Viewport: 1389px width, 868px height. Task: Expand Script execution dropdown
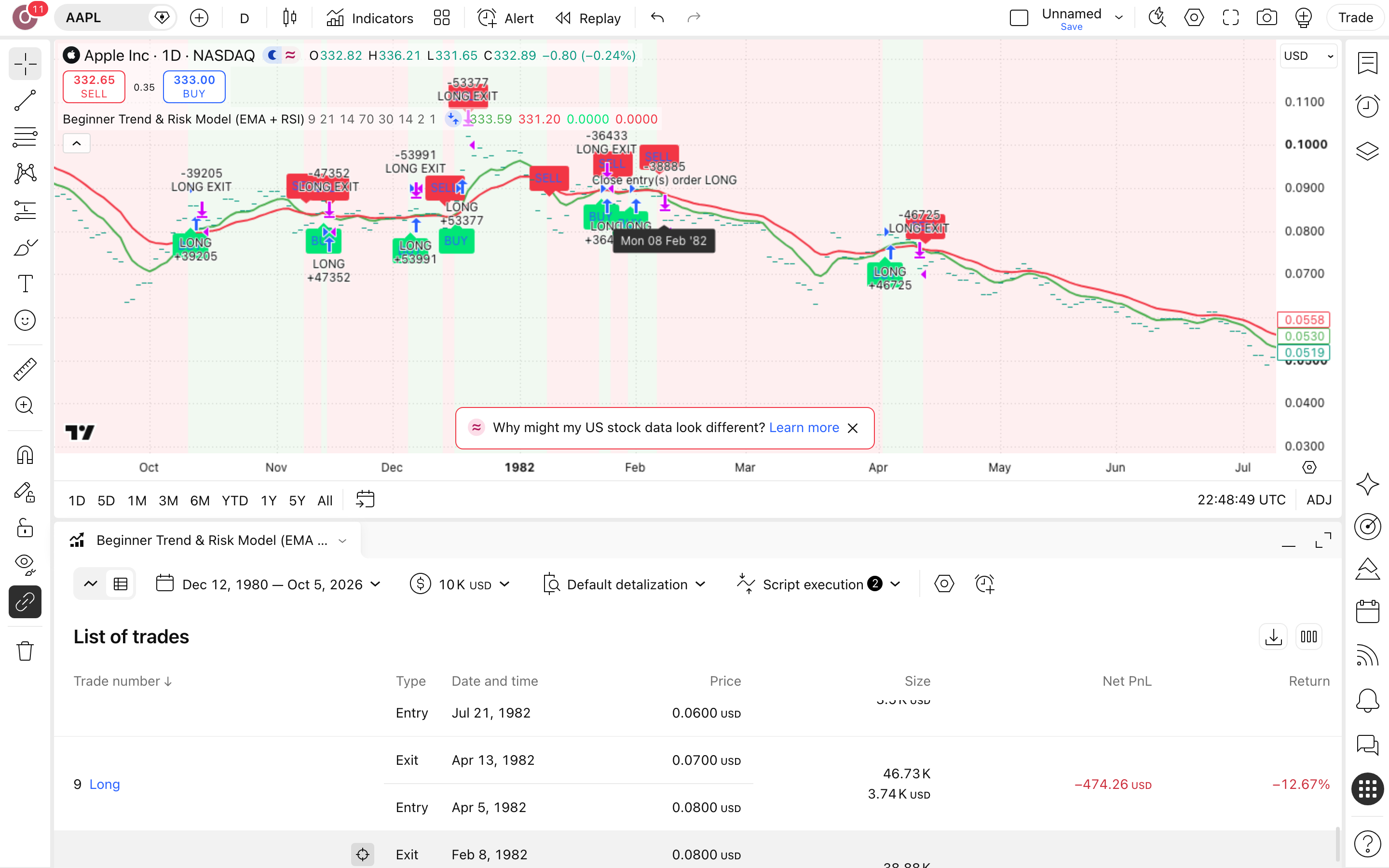[818, 584]
